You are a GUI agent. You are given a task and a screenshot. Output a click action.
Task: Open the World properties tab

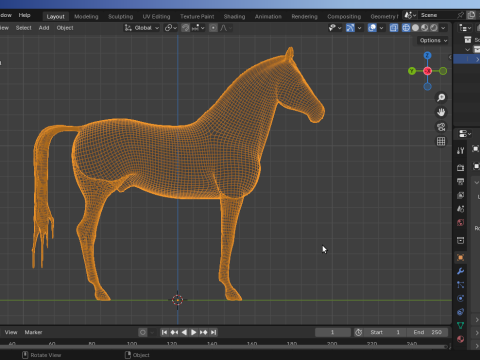(461, 222)
